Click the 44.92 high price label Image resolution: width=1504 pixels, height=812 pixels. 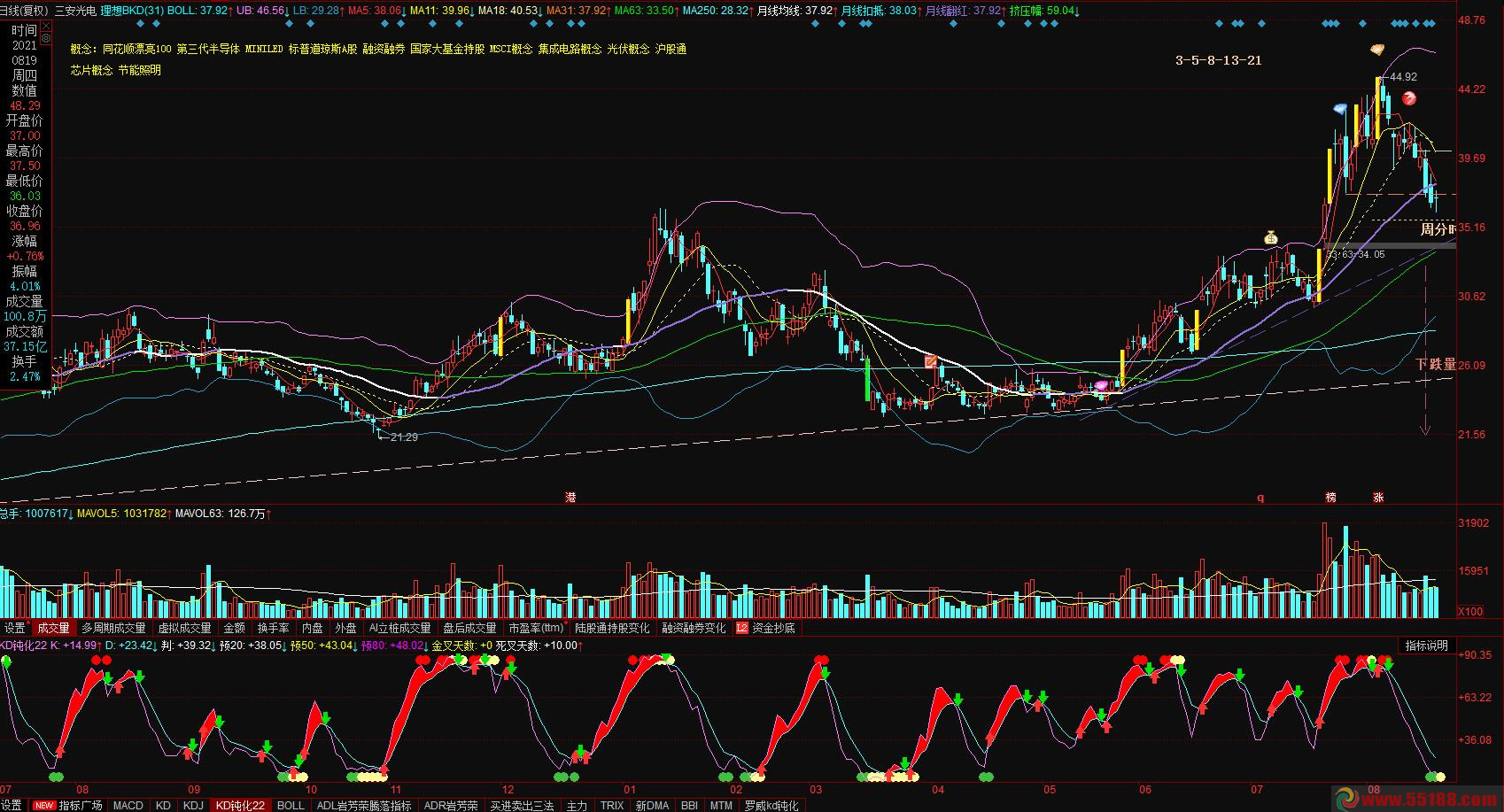point(1403,77)
